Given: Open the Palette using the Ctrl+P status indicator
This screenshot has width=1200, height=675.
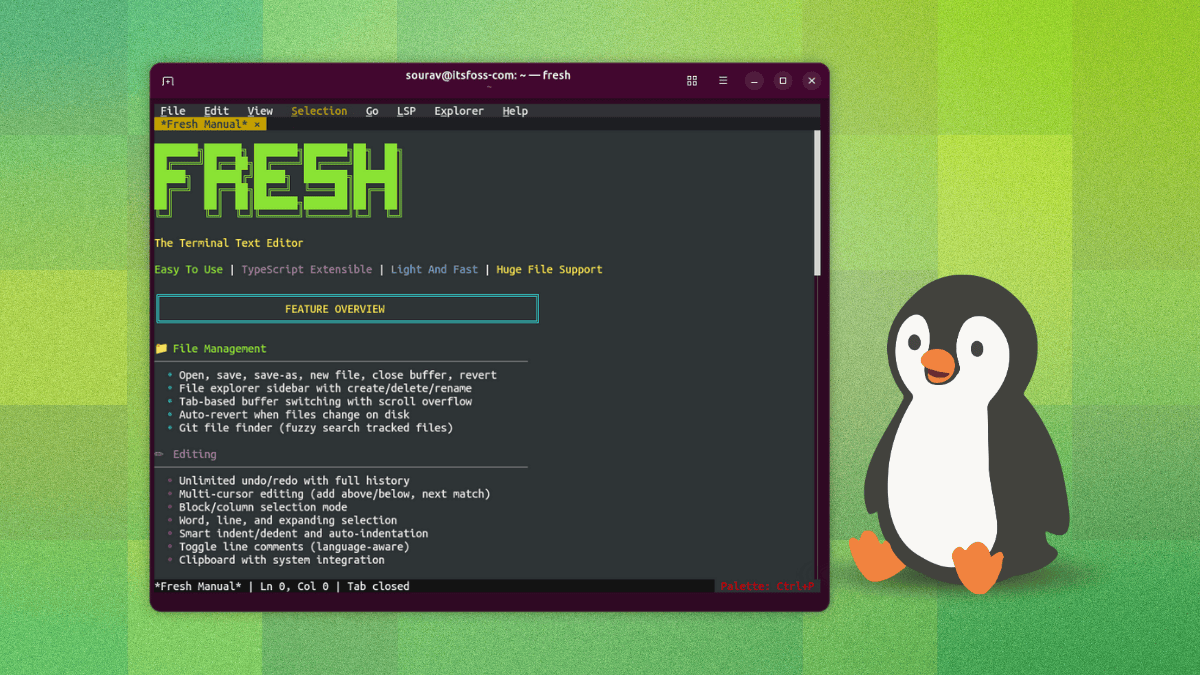Looking at the screenshot, I should (765, 586).
